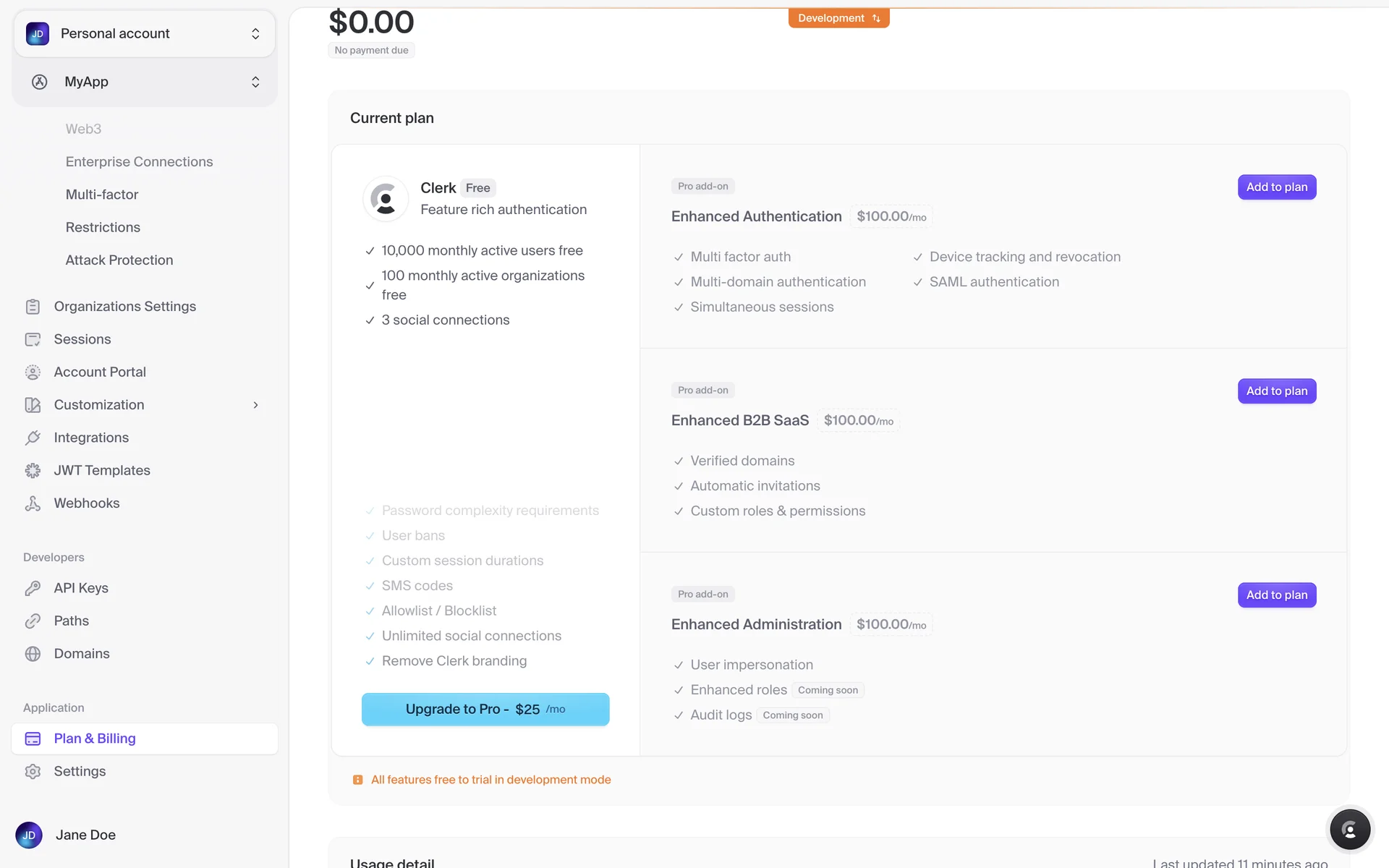Open the MyApp application switcher
This screenshot has height=868, width=1389.
click(145, 82)
